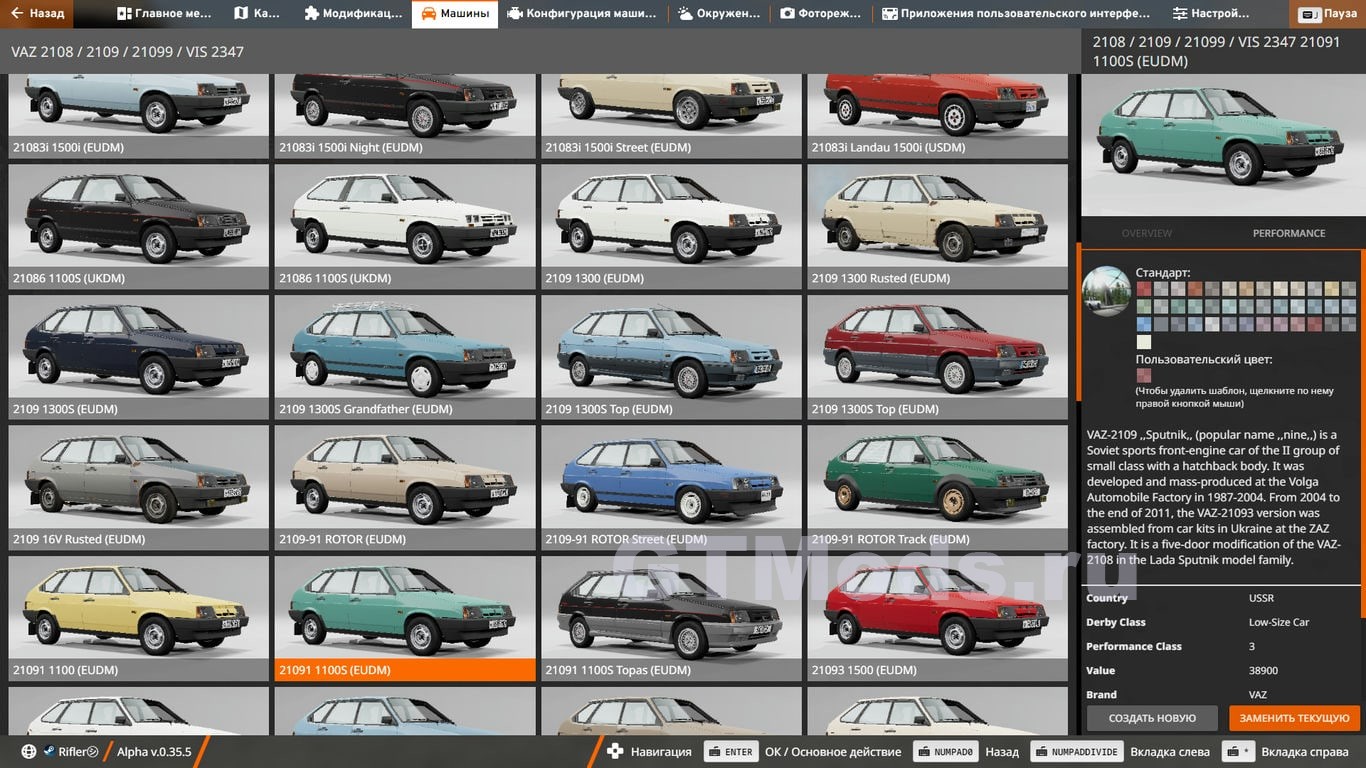Select the light blue 2109 1300S Top car
The height and width of the screenshot is (768, 1366).
pyautogui.click(x=671, y=357)
